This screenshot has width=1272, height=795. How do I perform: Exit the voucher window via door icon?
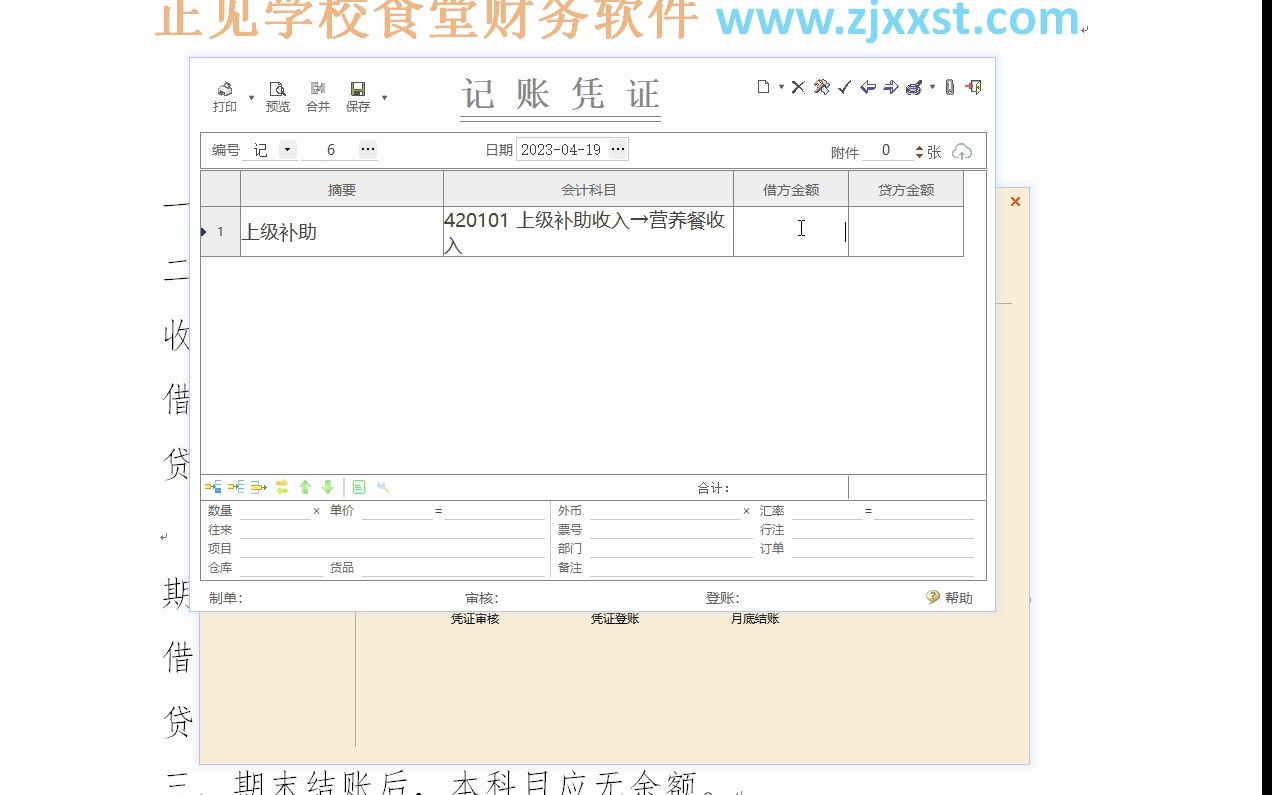tap(972, 87)
